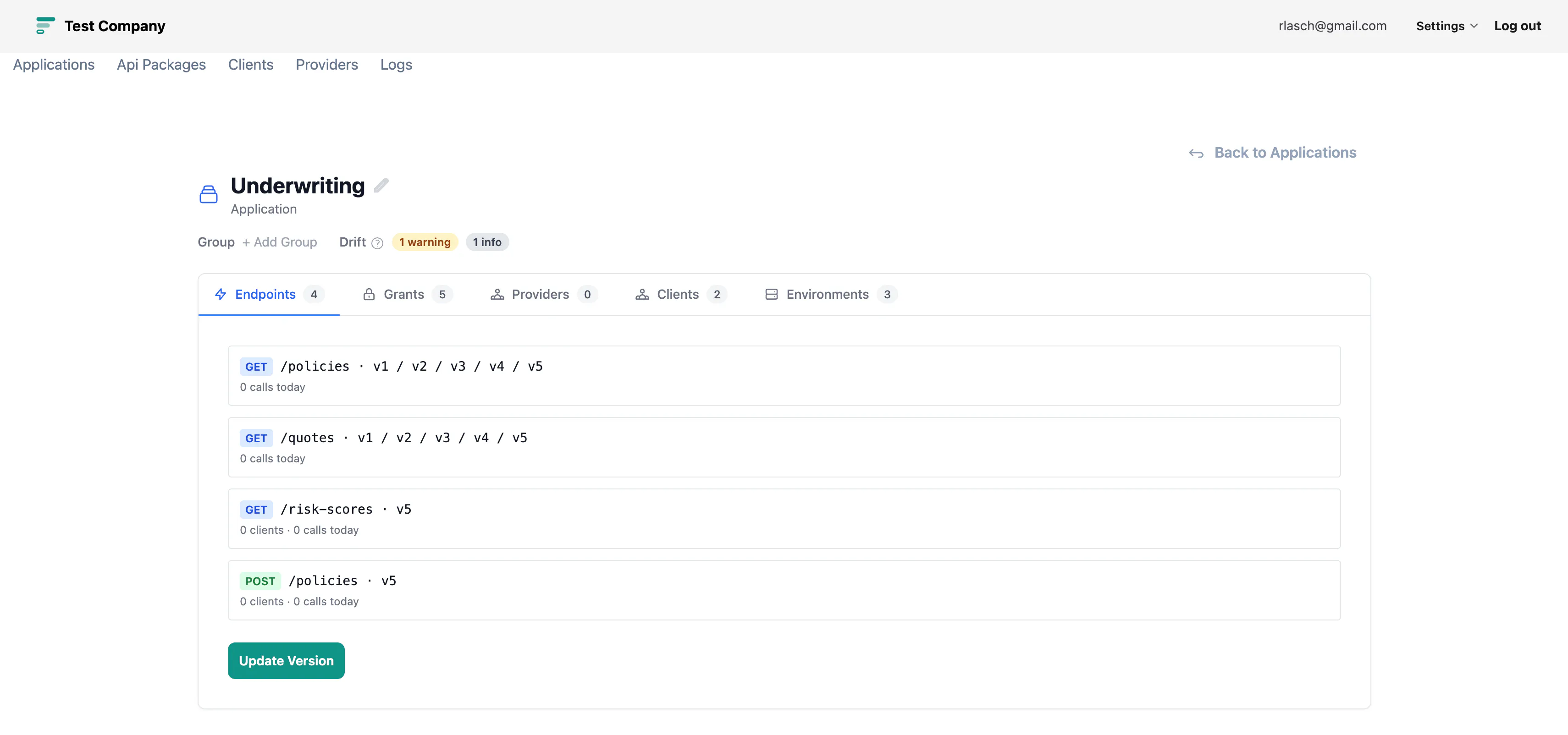Click the Drift label
The width and height of the screenshot is (1568, 735).
coord(353,242)
